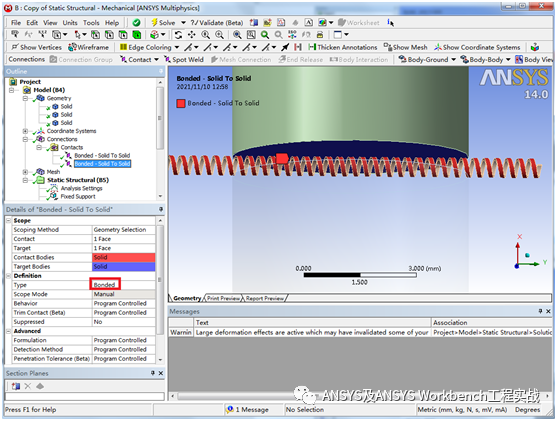Select first Bonded - Solid To Solid contact

click(102, 156)
